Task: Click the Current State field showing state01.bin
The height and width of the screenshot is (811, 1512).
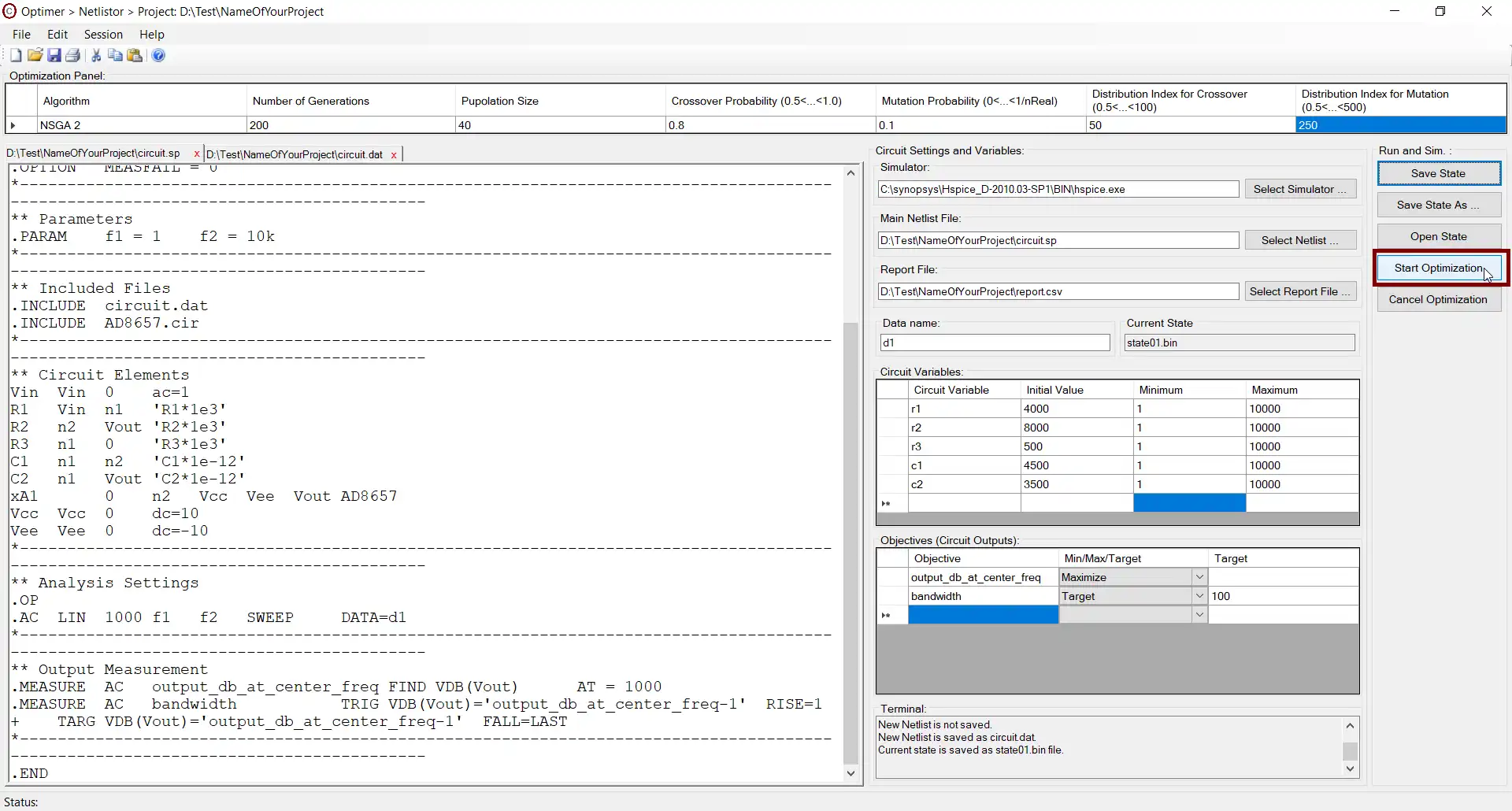Action: 1239,343
